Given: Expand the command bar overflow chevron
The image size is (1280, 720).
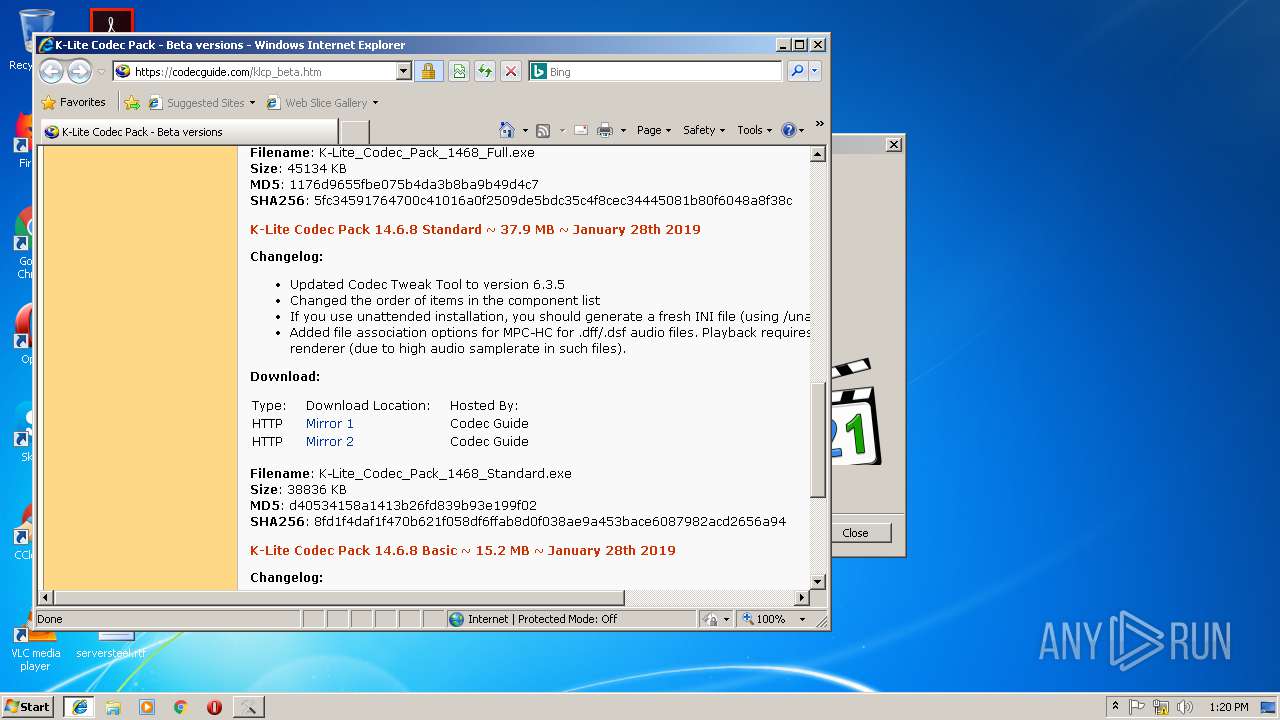Looking at the screenshot, I should click(819, 124).
